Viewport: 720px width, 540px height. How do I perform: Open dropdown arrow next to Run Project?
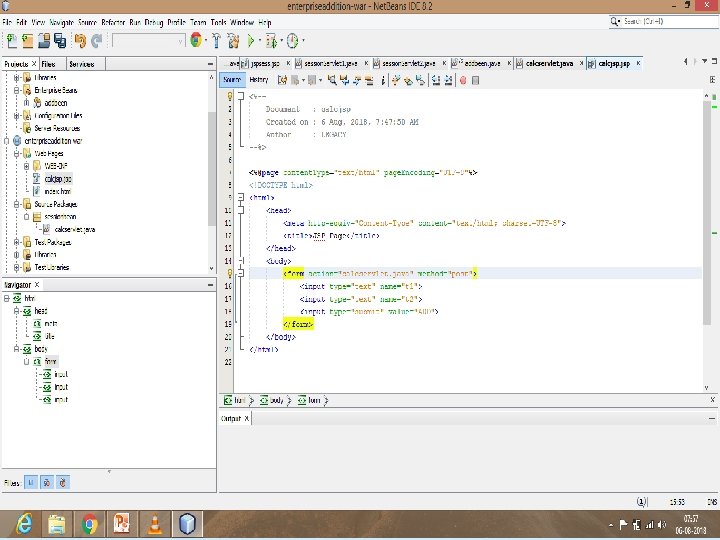(x=260, y=41)
